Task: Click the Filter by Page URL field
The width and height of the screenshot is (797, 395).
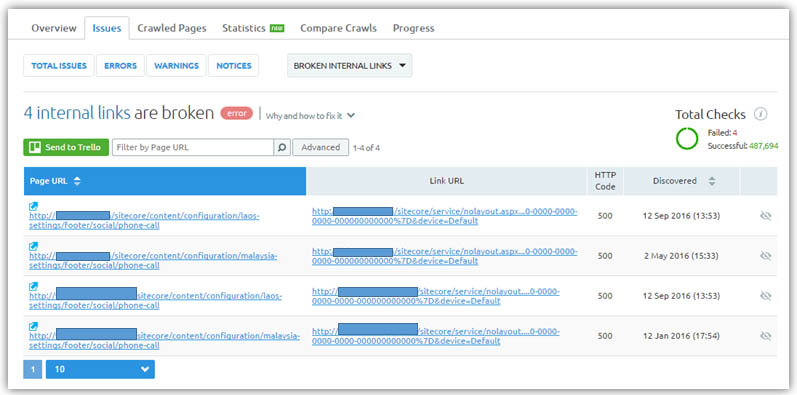Action: click(x=193, y=147)
